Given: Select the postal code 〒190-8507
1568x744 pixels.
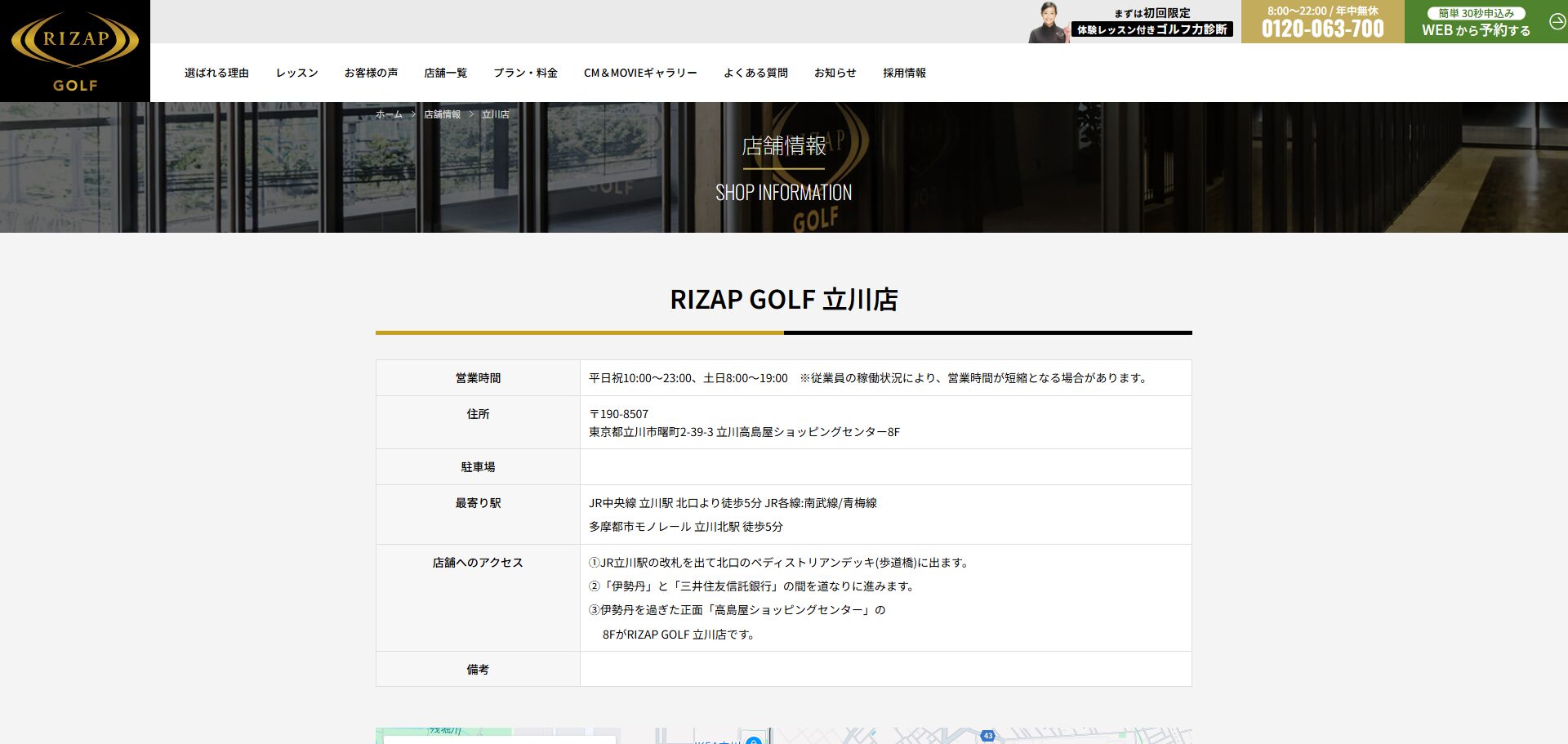Looking at the screenshot, I should (619, 414).
